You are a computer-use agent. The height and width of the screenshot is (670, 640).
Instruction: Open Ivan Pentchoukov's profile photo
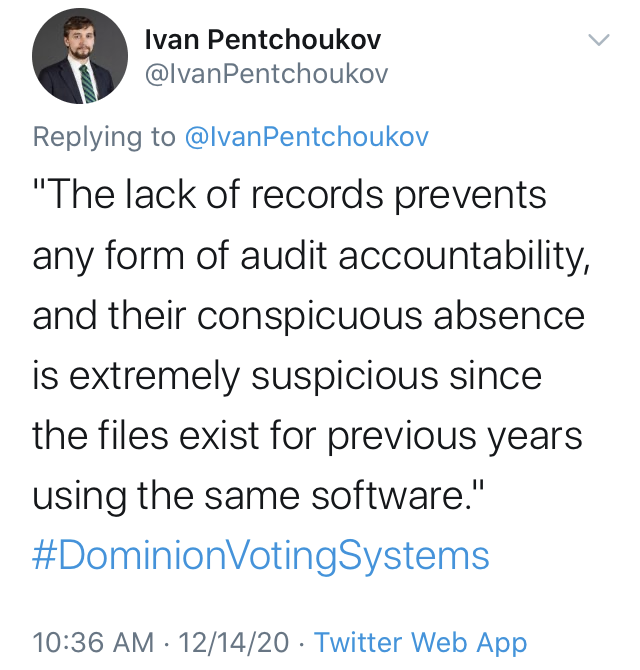point(79,56)
